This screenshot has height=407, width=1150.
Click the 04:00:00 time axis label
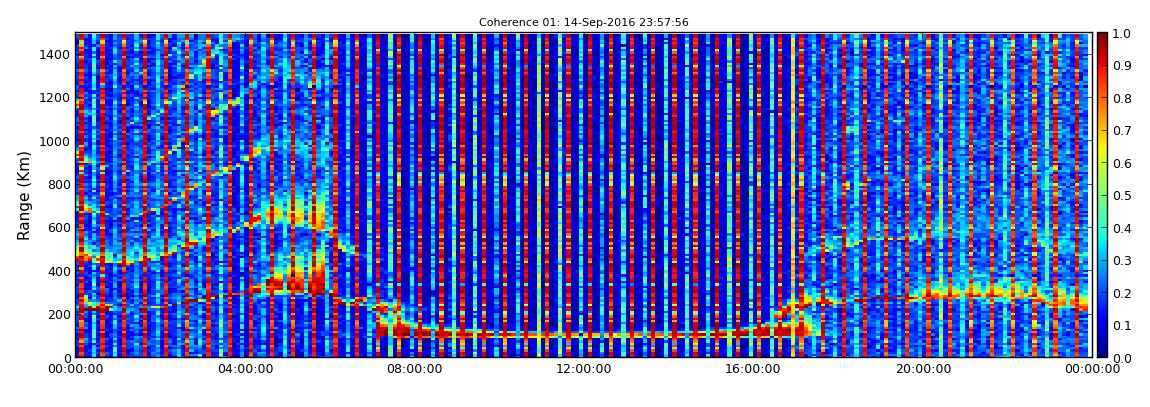245,369
